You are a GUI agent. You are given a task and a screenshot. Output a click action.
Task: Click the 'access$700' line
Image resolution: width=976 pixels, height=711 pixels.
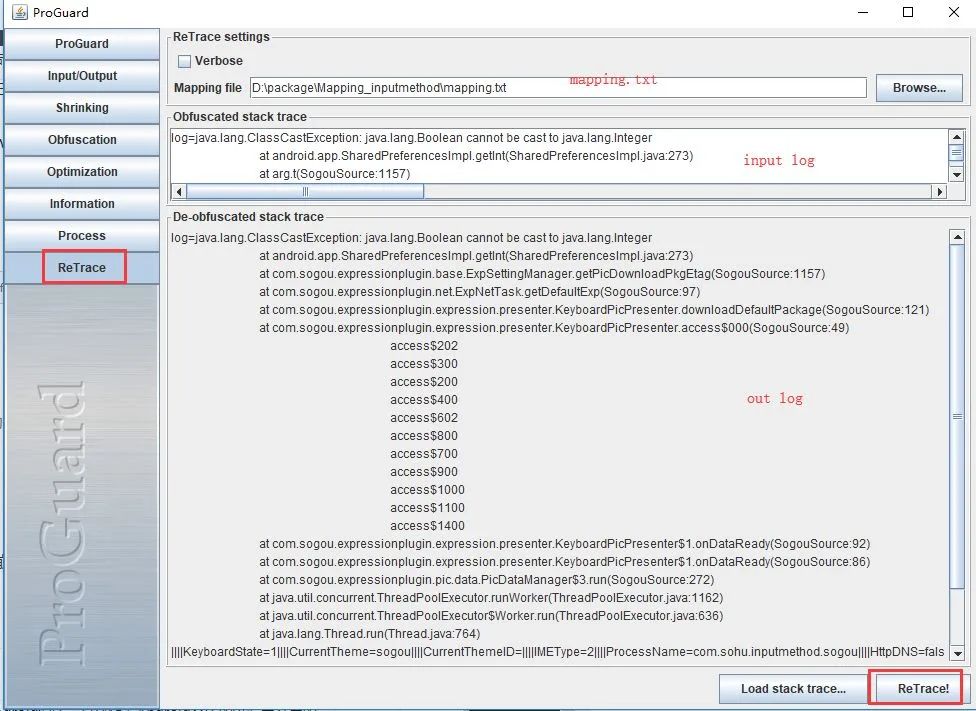coord(424,454)
